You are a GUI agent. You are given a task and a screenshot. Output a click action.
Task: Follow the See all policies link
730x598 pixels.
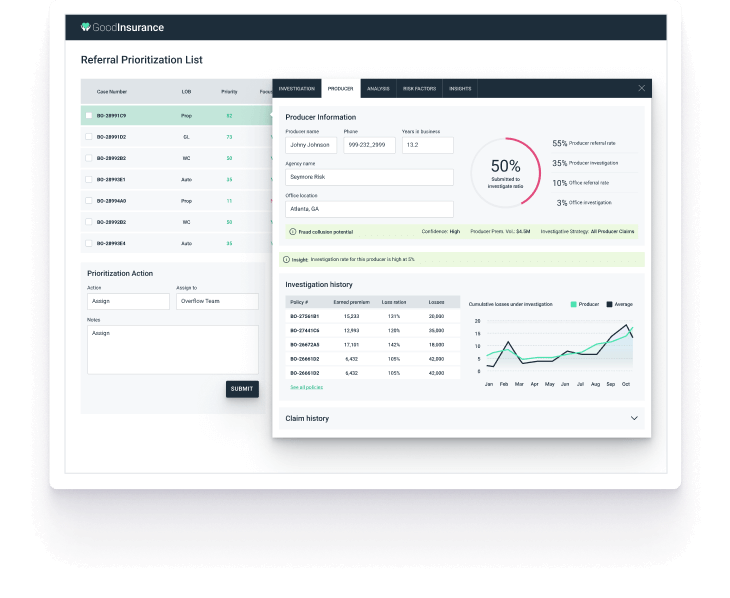tap(306, 387)
